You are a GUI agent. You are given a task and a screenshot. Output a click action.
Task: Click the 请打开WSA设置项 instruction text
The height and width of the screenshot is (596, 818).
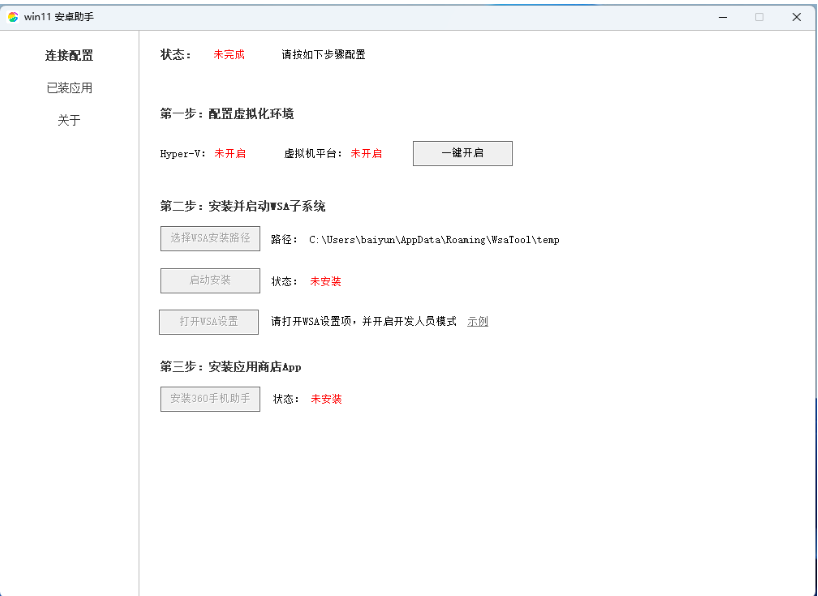364,321
